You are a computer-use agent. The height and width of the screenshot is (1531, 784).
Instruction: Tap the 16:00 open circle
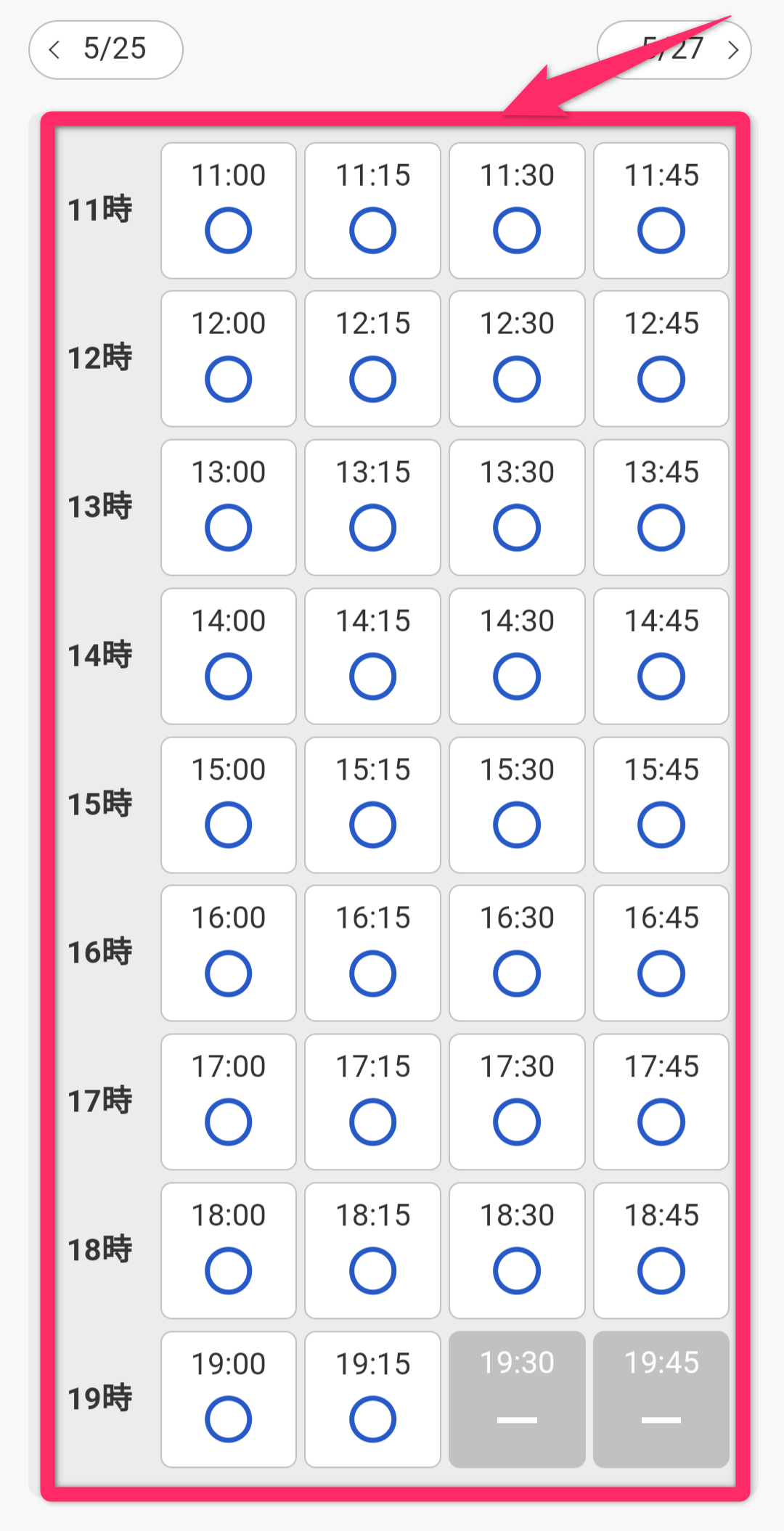(228, 973)
